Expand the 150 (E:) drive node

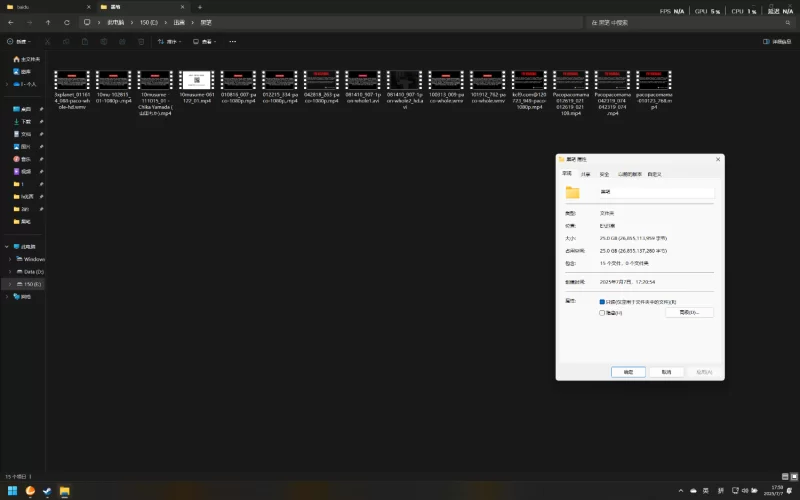pyautogui.click(x=10, y=284)
